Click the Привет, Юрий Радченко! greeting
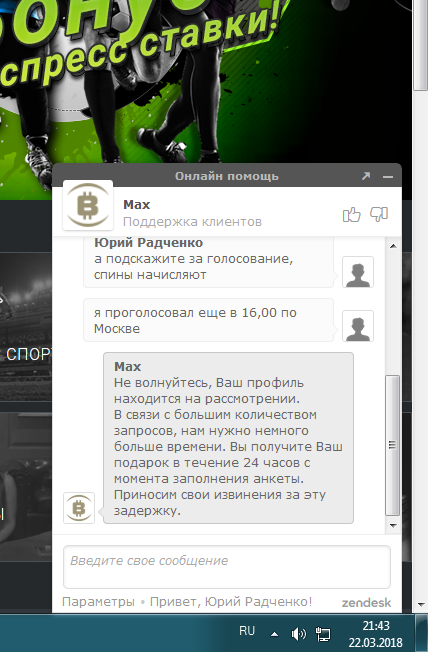 (x=231, y=602)
